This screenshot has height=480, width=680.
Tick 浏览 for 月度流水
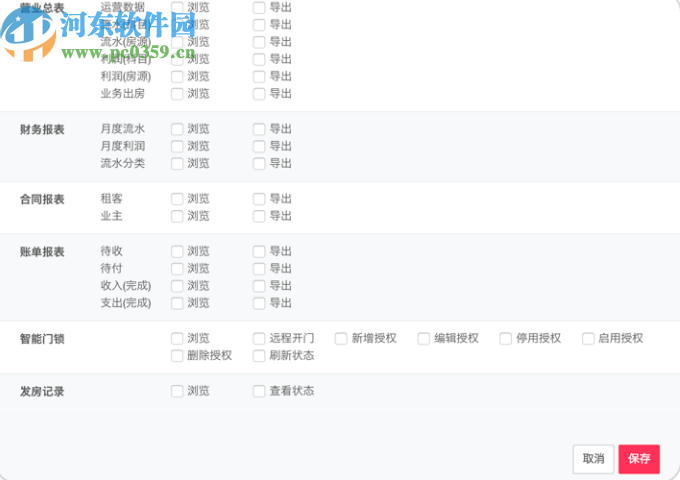[177, 129]
